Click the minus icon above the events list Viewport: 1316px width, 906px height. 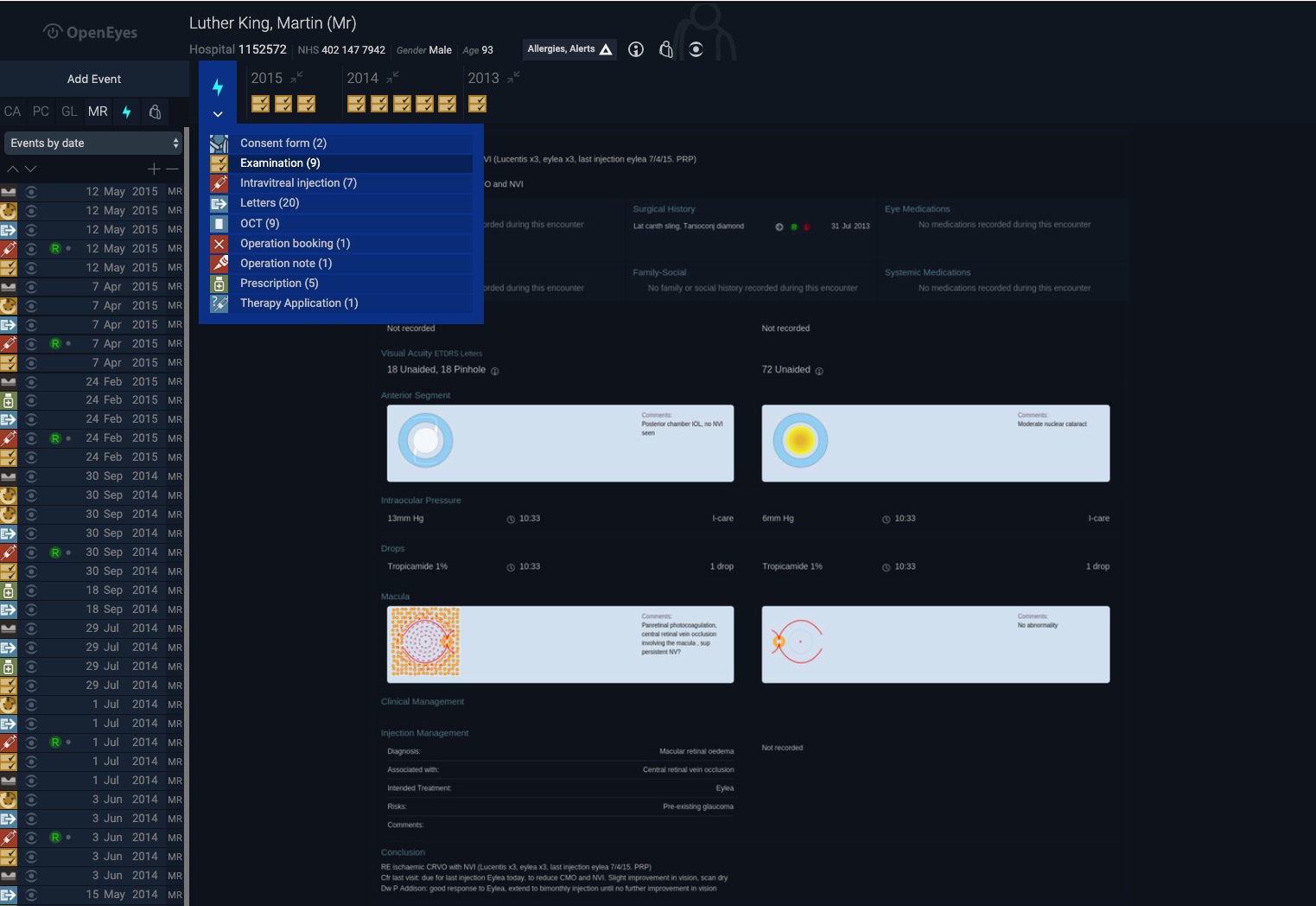(172, 169)
